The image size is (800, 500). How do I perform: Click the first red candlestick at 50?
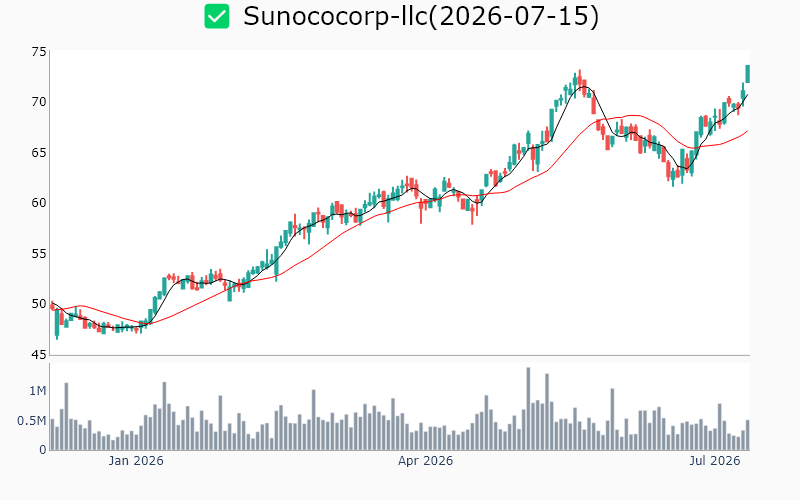(x=52, y=306)
